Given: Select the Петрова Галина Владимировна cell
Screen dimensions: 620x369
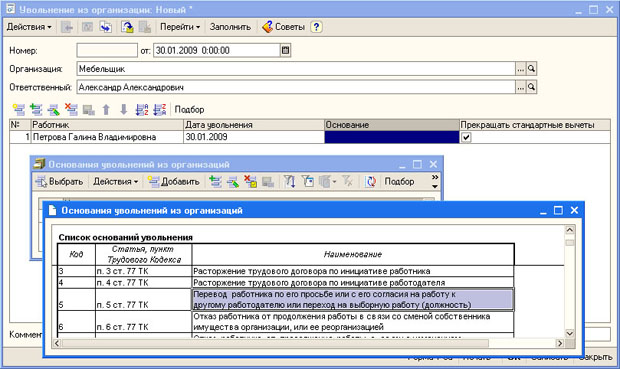Looking at the screenshot, I should tap(107, 137).
